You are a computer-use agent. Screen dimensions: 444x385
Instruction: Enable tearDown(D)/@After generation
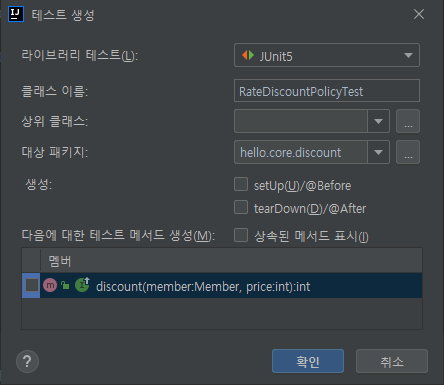pos(241,207)
